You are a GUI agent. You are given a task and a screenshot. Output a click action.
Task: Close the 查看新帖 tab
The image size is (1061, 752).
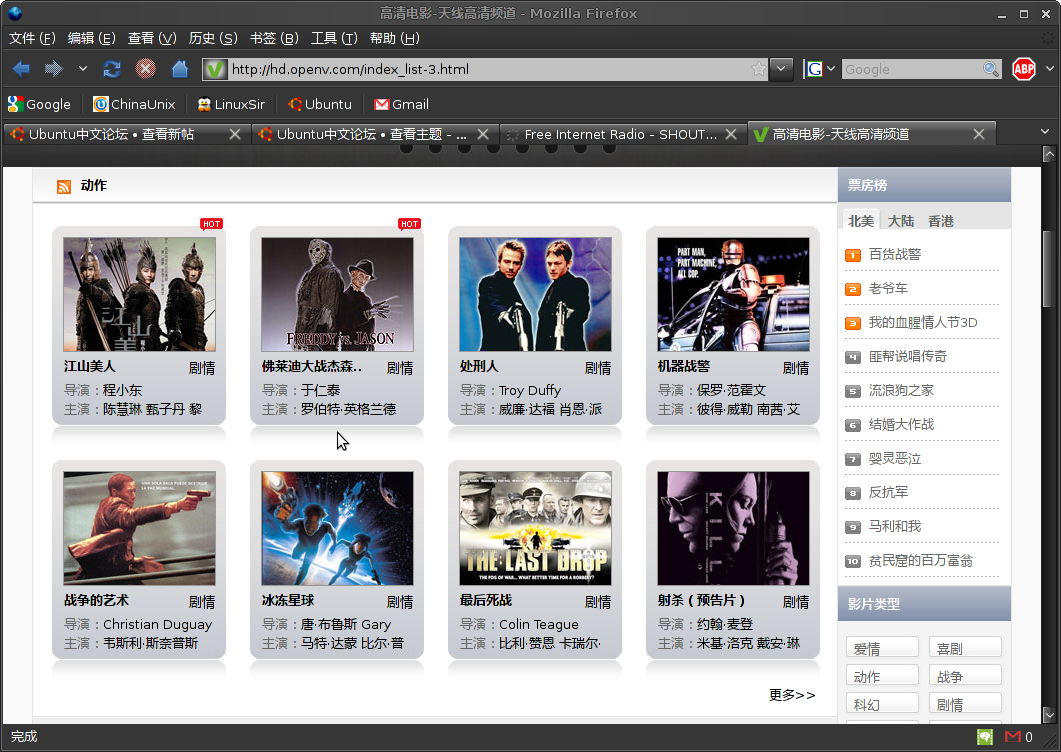click(x=235, y=134)
